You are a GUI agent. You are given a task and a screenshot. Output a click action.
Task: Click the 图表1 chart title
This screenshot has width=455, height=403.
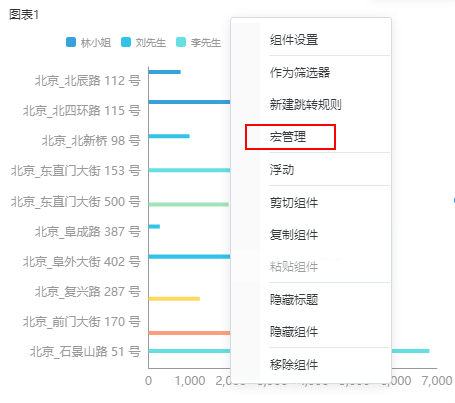(24, 14)
